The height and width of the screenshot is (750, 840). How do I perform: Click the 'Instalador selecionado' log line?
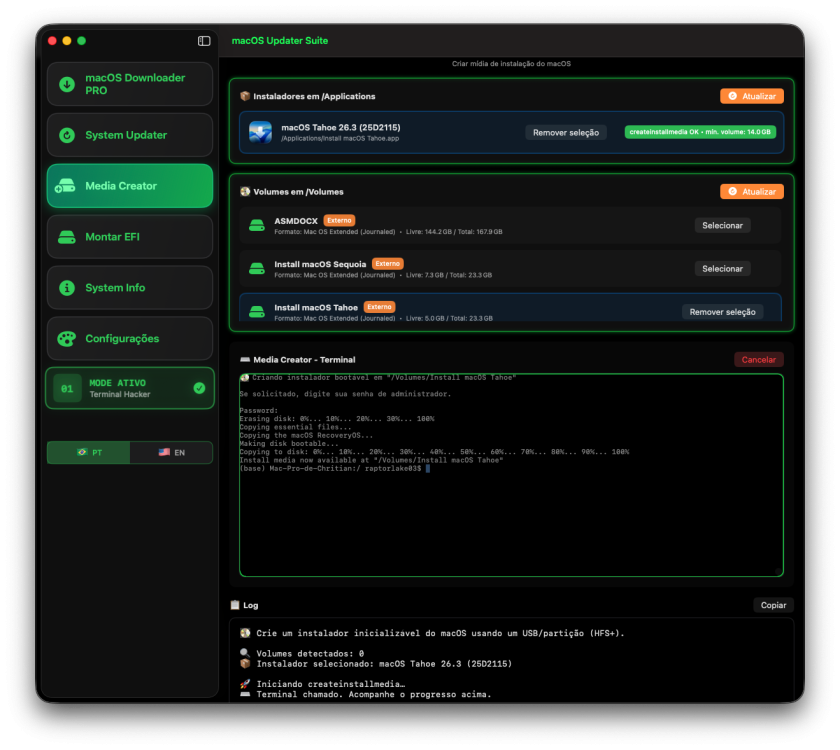pyautogui.click(x=384, y=664)
